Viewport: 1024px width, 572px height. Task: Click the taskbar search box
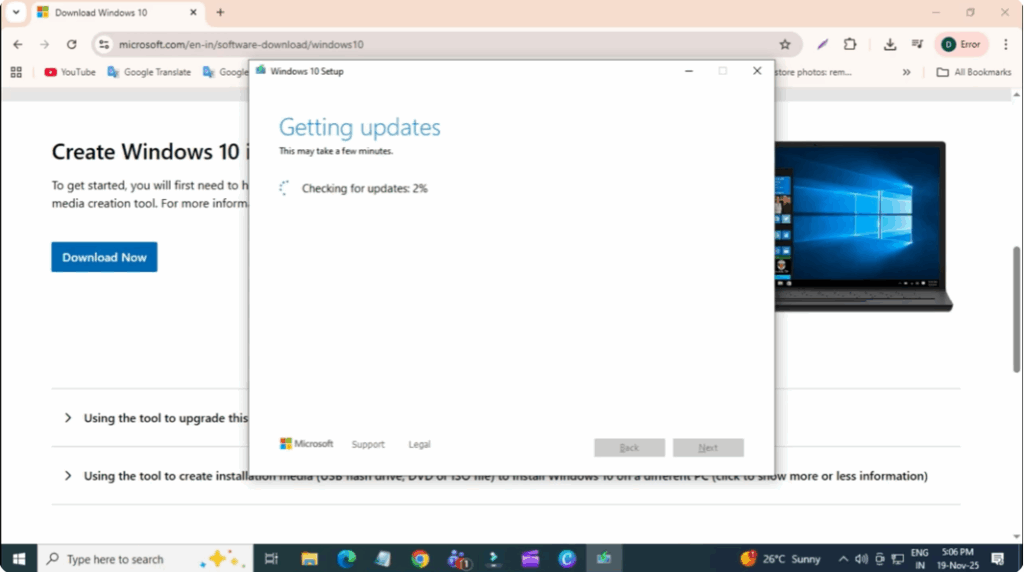coord(115,559)
